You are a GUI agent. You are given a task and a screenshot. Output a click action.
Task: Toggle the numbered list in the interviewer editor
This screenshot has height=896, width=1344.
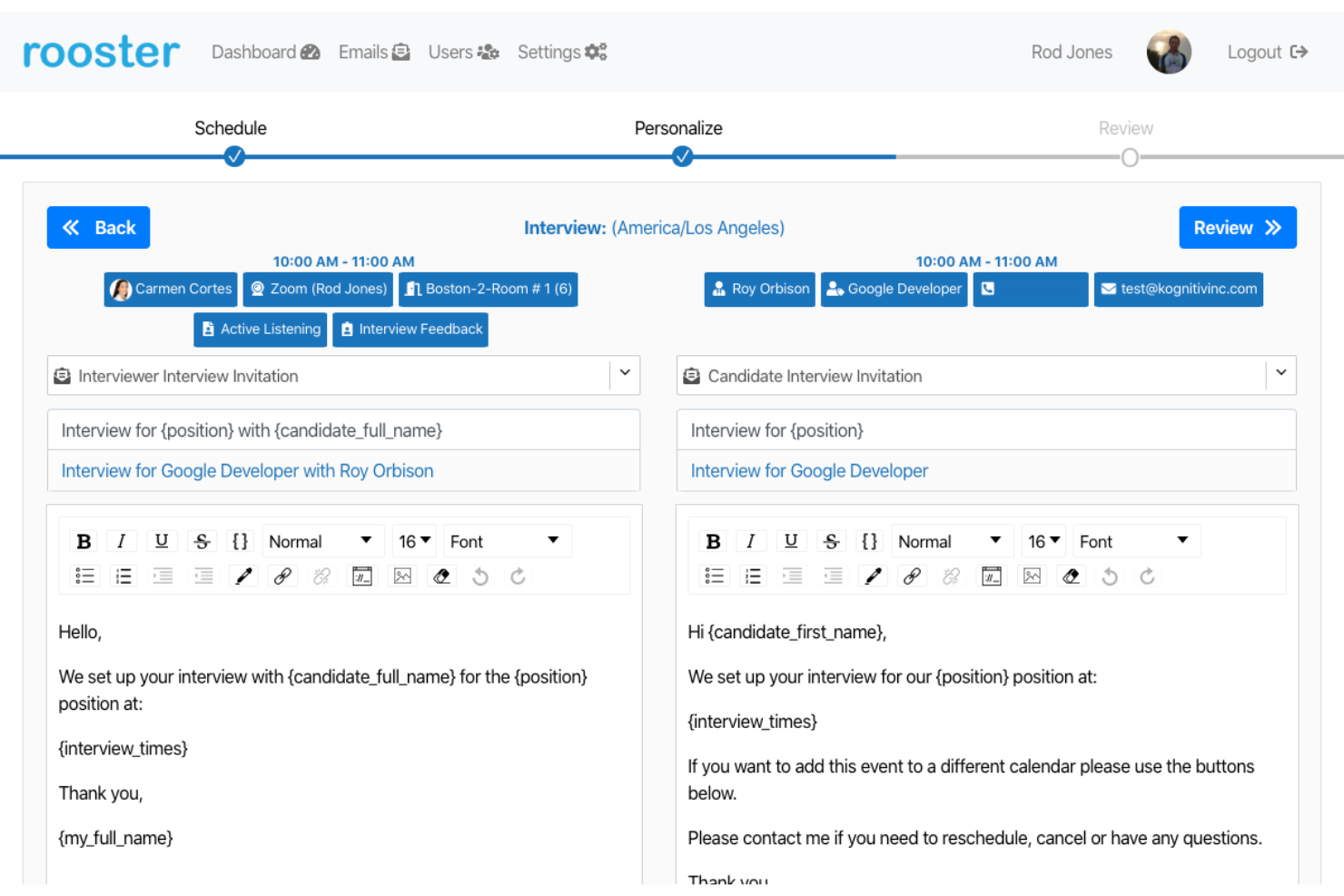click(124, 576)
